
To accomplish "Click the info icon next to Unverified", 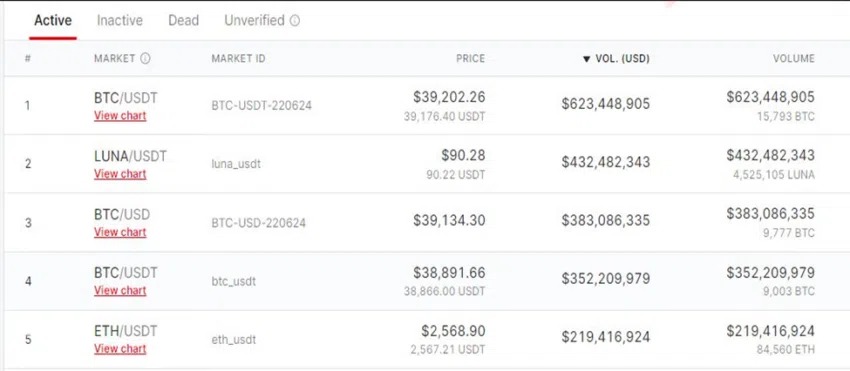I will pyautogui.click(x=295, y=21).
